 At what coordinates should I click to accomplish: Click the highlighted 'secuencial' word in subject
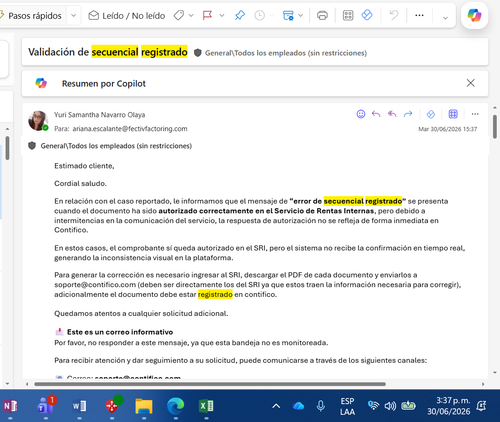(x=115, y=52)
